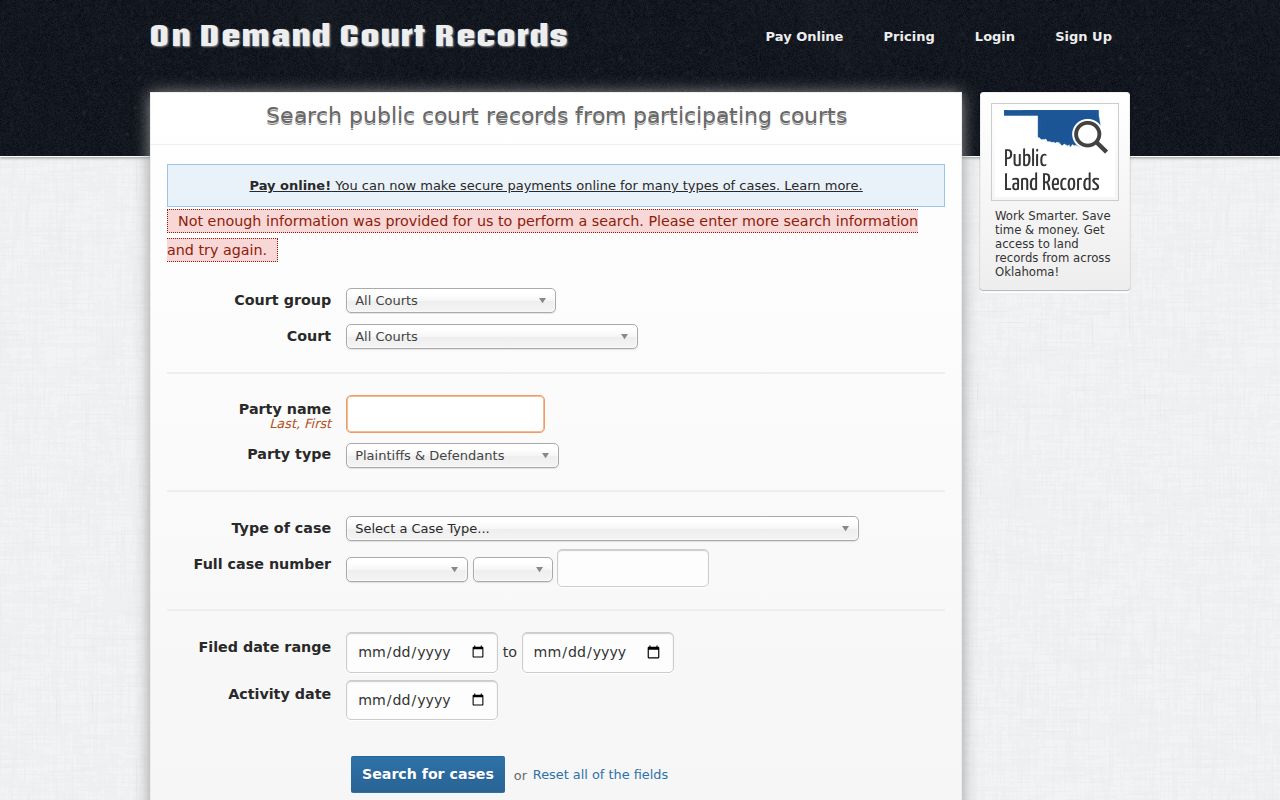Expand the Type of case selector
This screenshot has width=1280, height=800.
click(602, 529)
